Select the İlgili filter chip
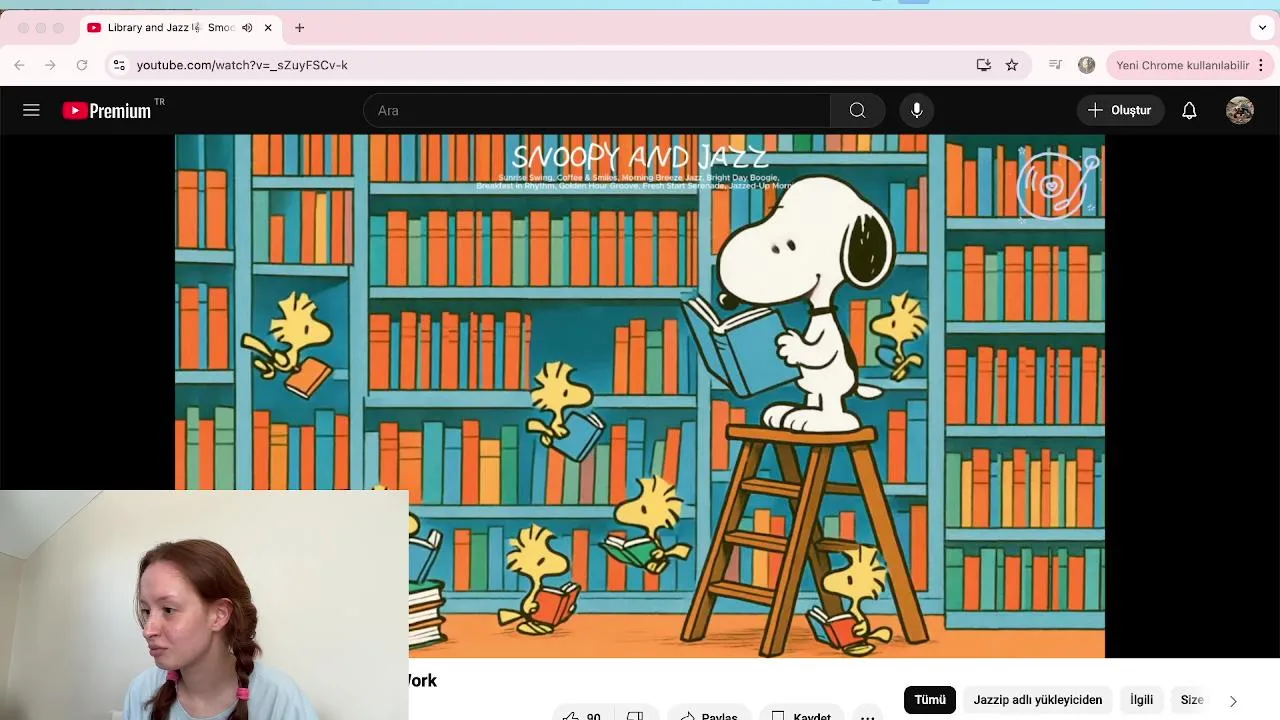This screenshot has width=1280, height=720. (1141, 700)
